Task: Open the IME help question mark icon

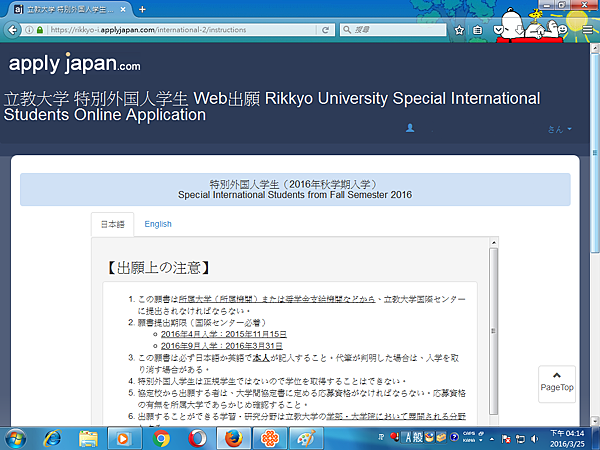Action: [x=454, y=437]
